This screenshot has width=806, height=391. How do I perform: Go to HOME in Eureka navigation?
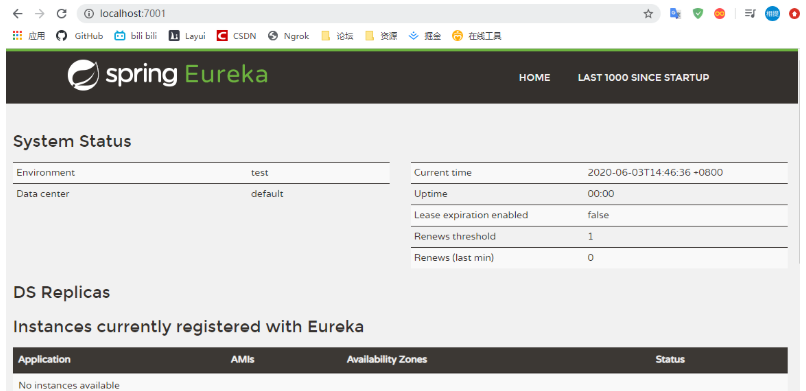pyautogui.click(x=534, y=78)
